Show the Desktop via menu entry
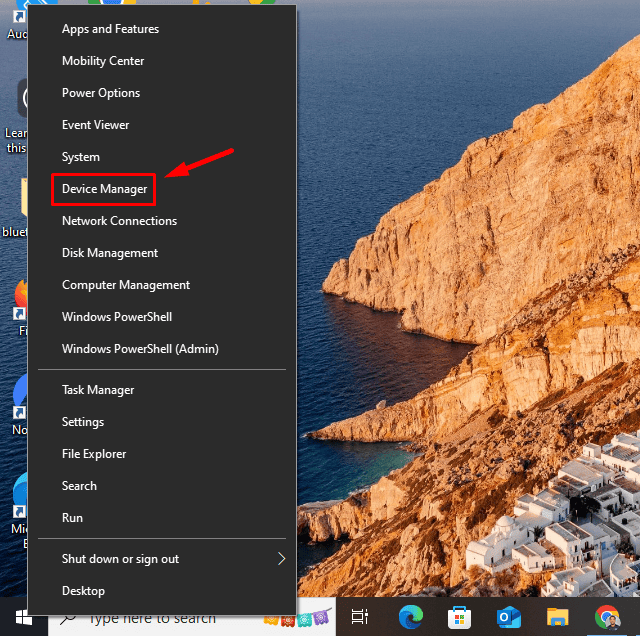640x636 pixels. pos(162,591)
